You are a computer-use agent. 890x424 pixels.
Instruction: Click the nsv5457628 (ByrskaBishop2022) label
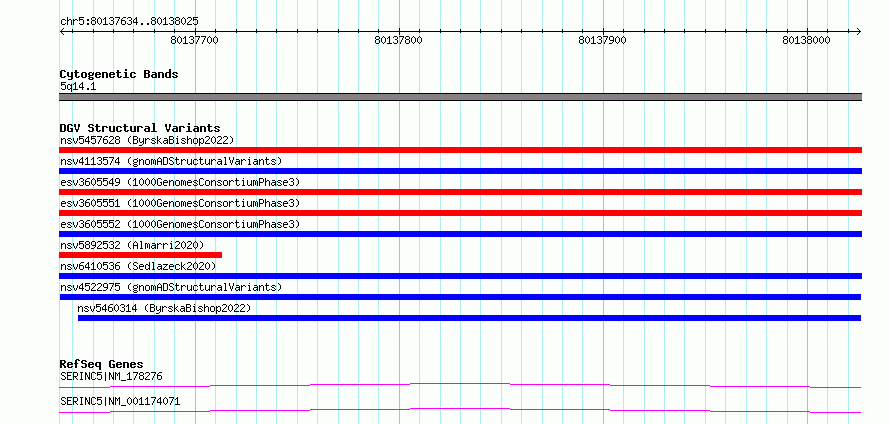pos(147,140)
